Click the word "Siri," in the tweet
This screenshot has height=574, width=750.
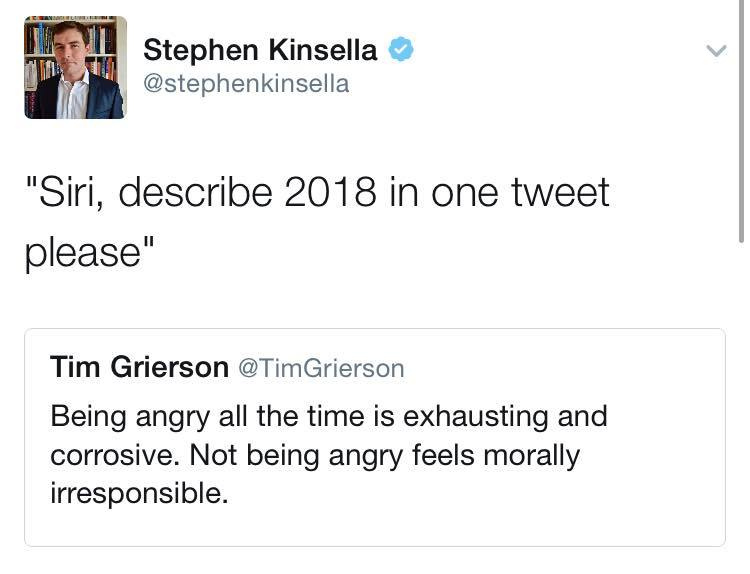pyautogui.click(x=66, y=192)
